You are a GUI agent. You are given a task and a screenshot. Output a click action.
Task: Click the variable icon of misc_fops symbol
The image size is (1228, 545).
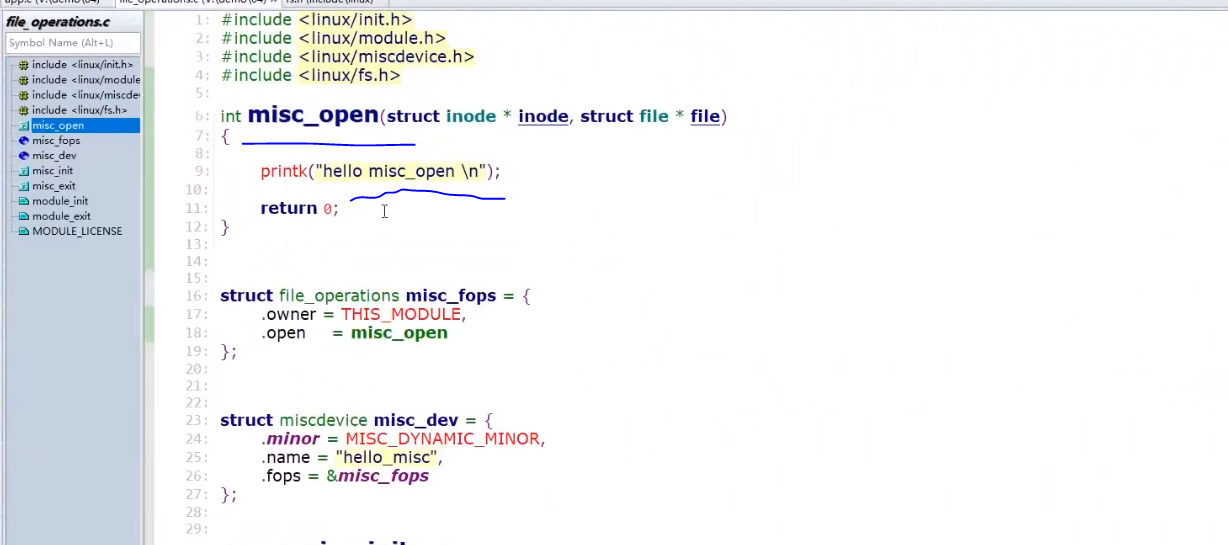tap(23, 140)
